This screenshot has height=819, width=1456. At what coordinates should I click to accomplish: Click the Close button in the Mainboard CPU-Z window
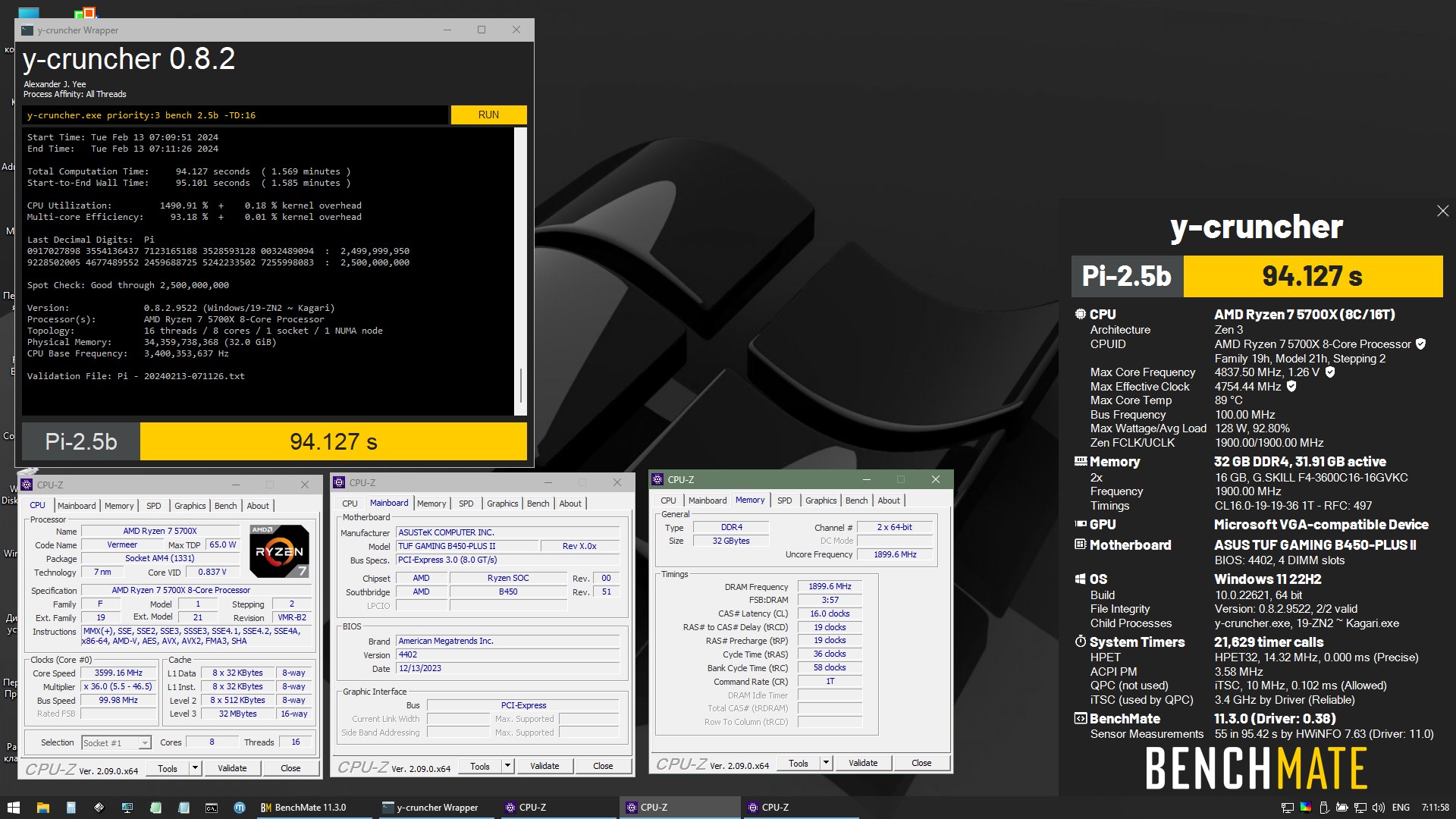(603, 766)
